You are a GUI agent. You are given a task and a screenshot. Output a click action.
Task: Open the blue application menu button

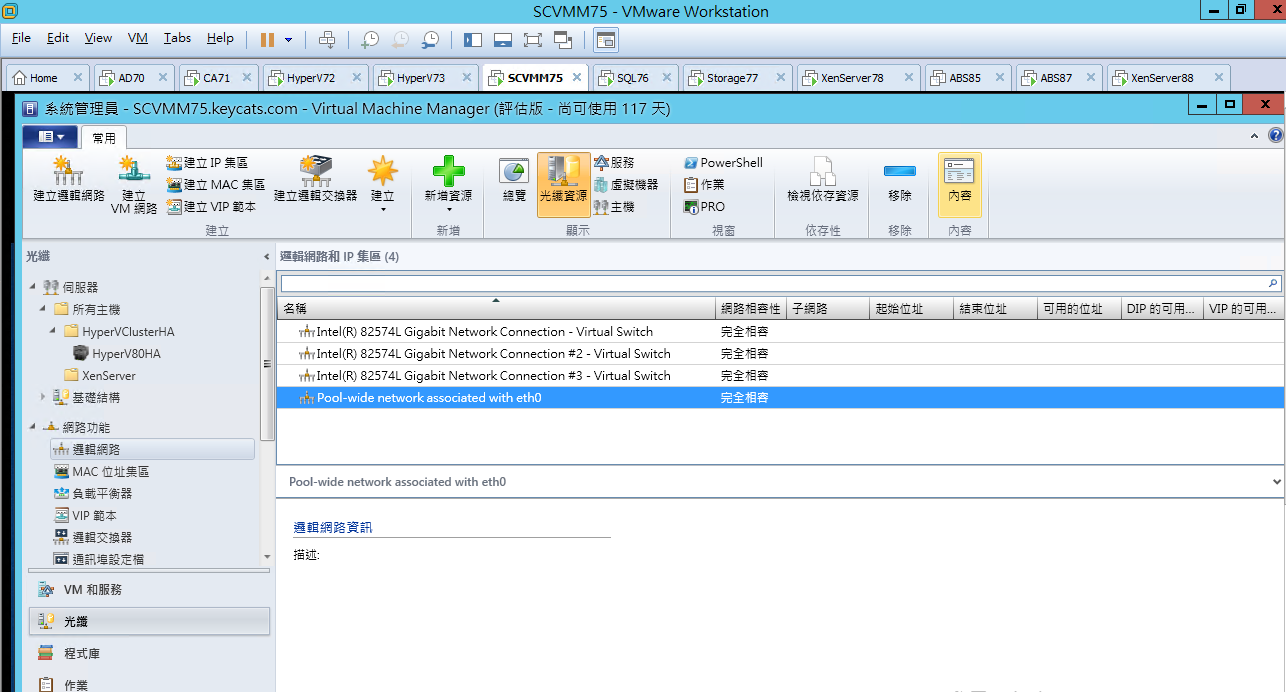[50, 137]
